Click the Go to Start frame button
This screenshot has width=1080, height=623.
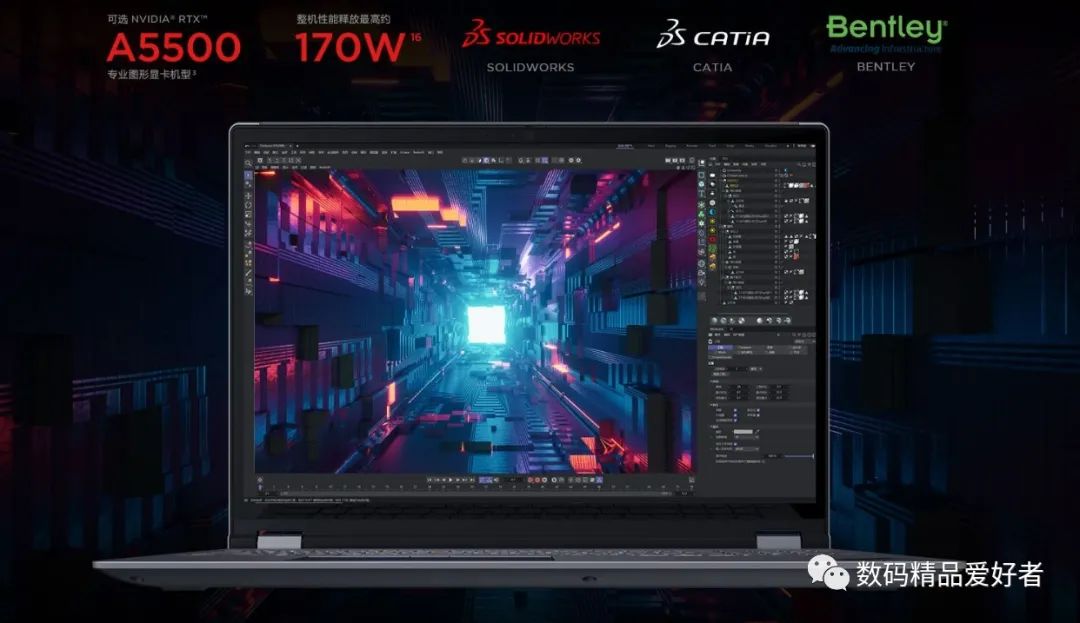pyautogui.click(x=429, y=480)
